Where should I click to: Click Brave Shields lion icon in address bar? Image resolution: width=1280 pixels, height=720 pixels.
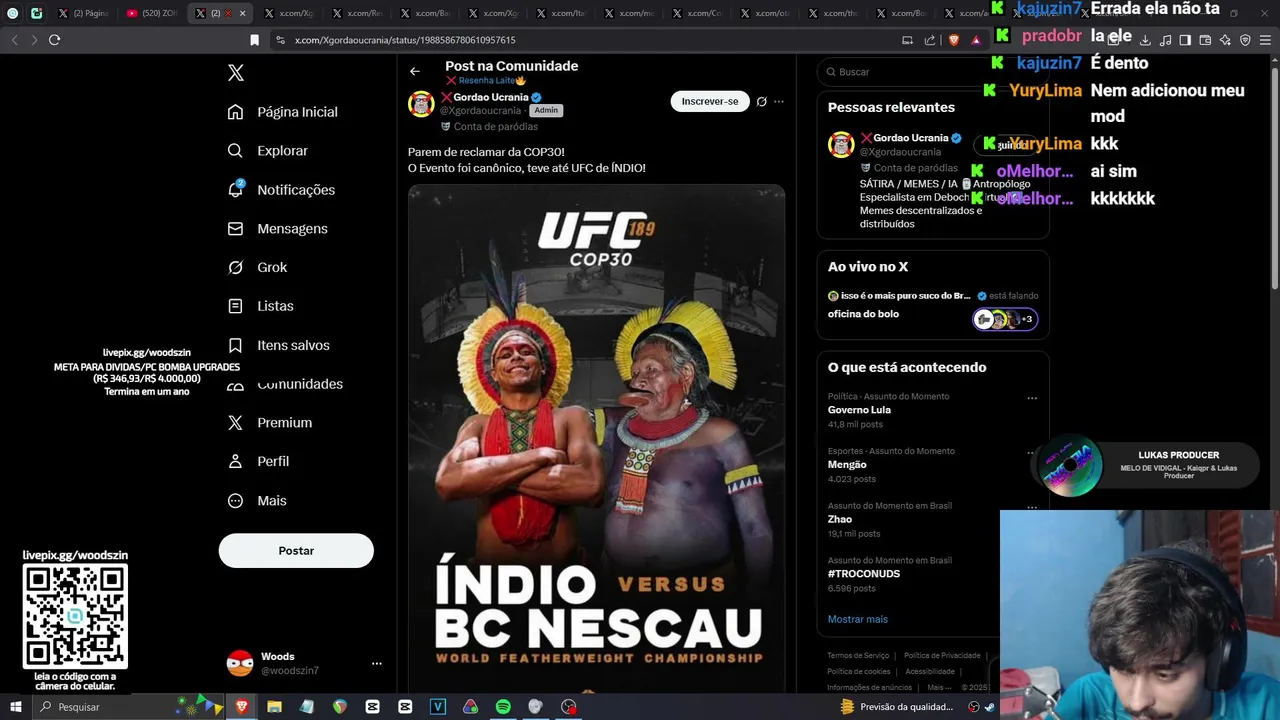click(x=953, y=40)
